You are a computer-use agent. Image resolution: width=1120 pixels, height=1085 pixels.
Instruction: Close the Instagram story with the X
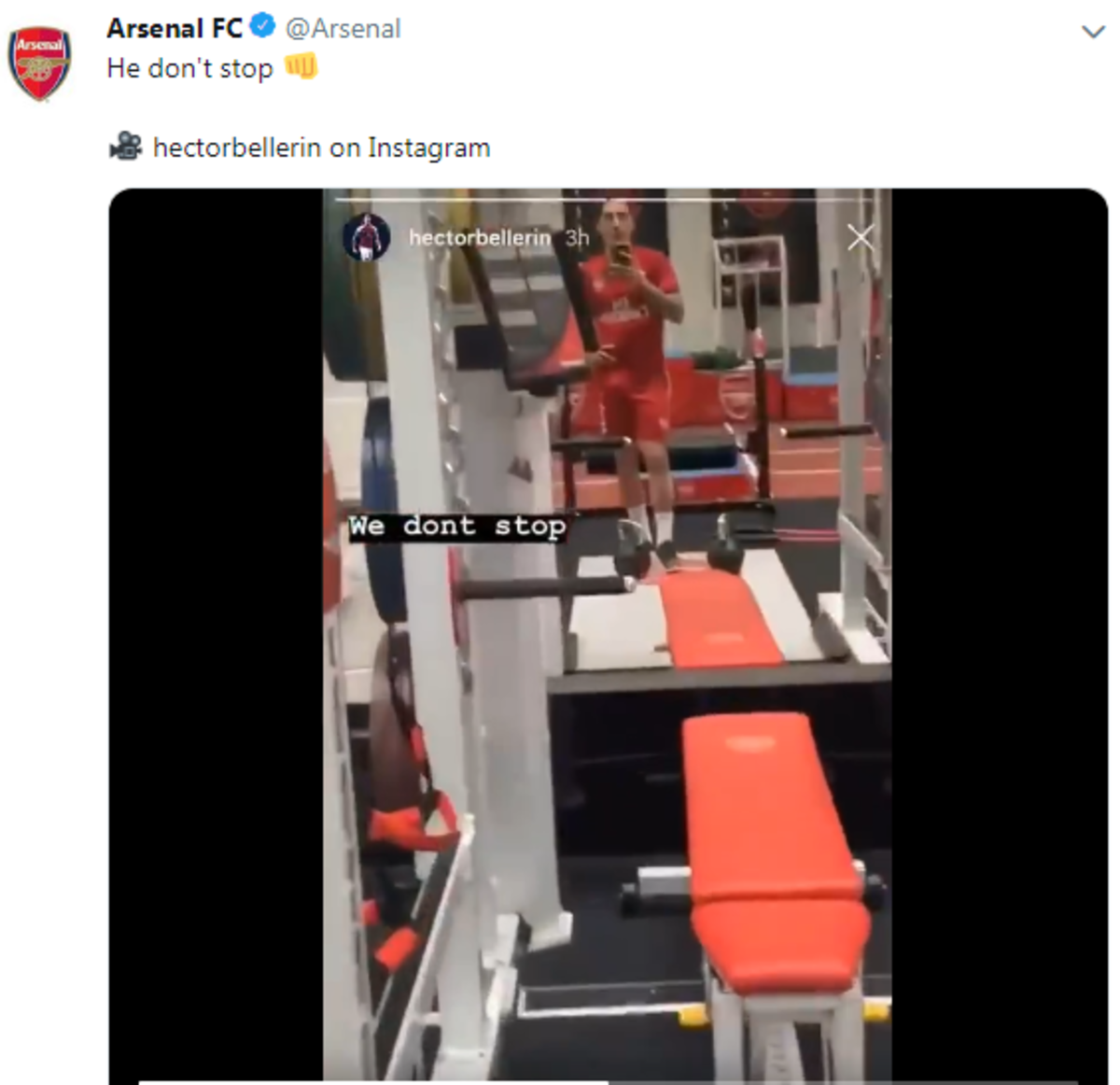tap(861, 237)
